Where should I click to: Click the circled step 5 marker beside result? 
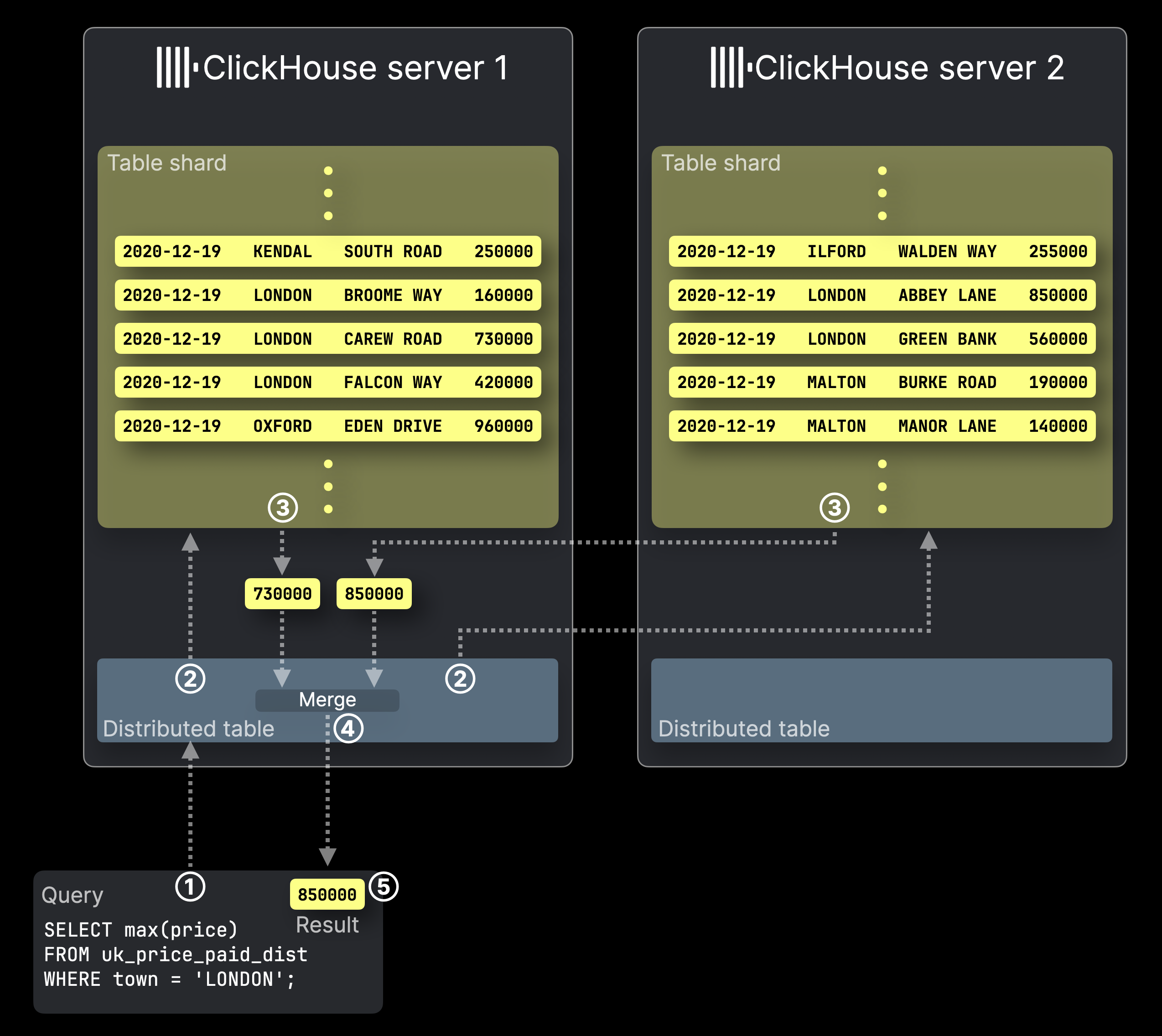coord(384,886)
